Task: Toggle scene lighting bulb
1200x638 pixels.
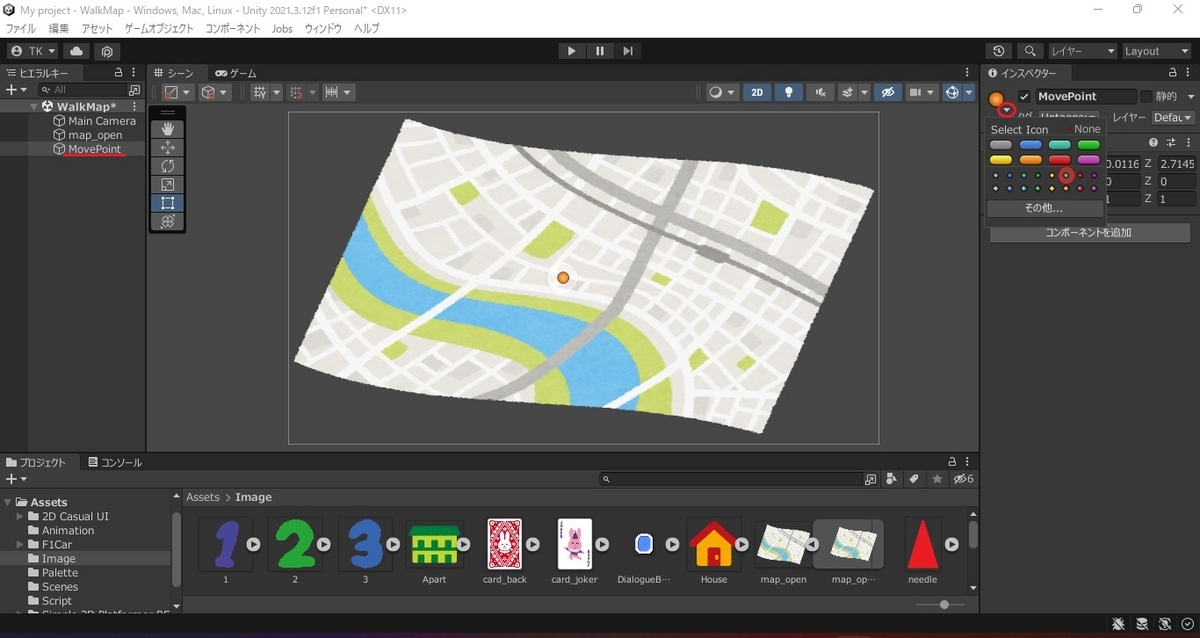Action: point(789,92)
